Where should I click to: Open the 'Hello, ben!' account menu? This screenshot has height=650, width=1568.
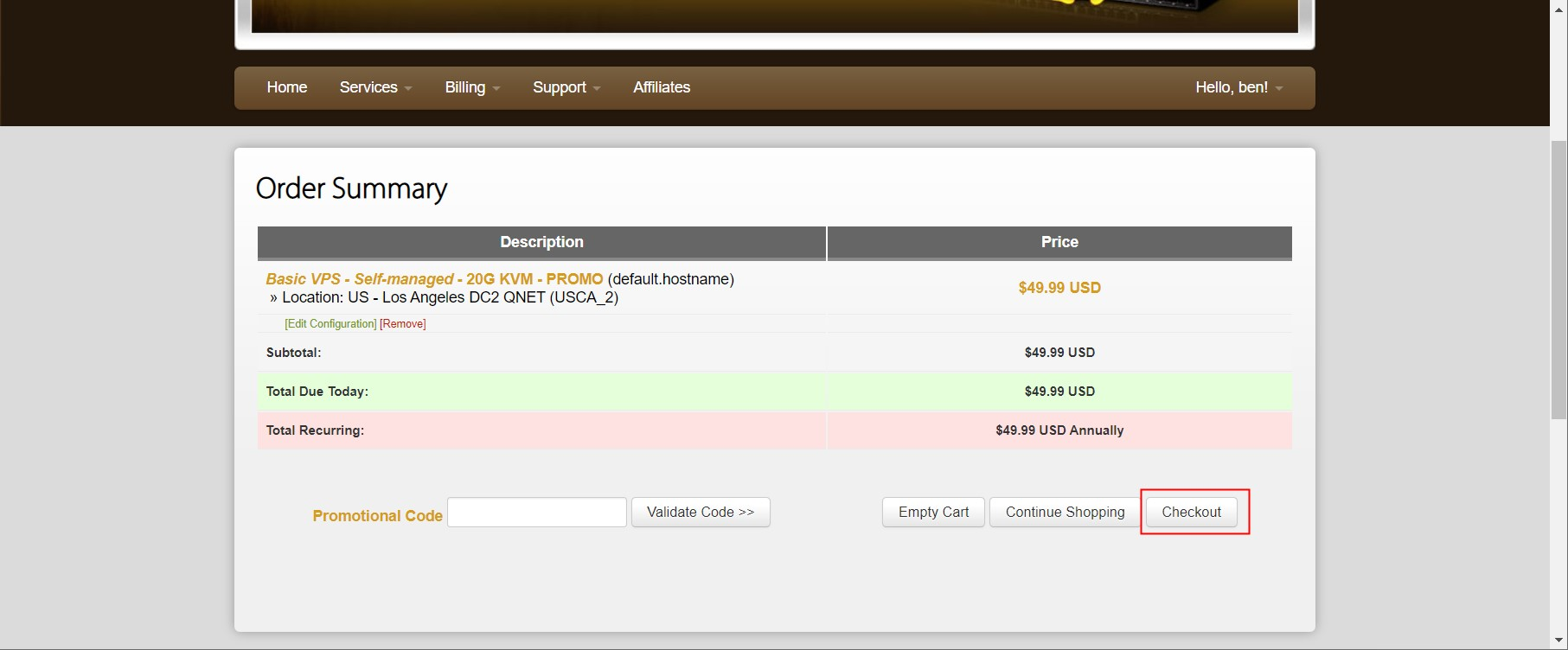[x=1238, y=87]
